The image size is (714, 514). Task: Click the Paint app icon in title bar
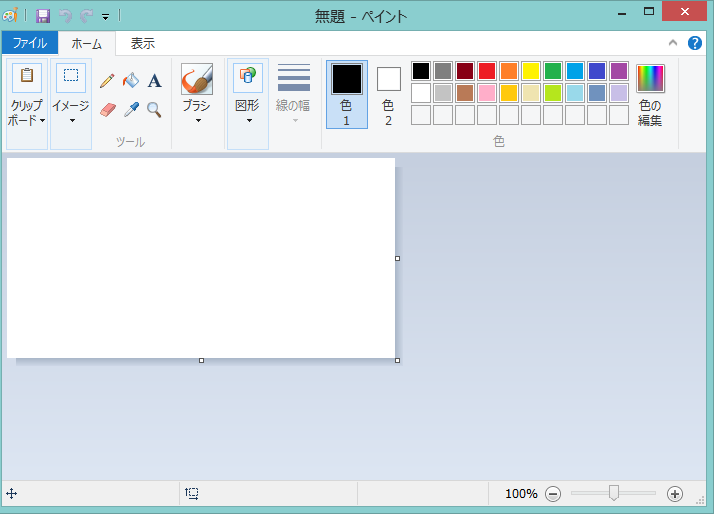coord(10,16)
